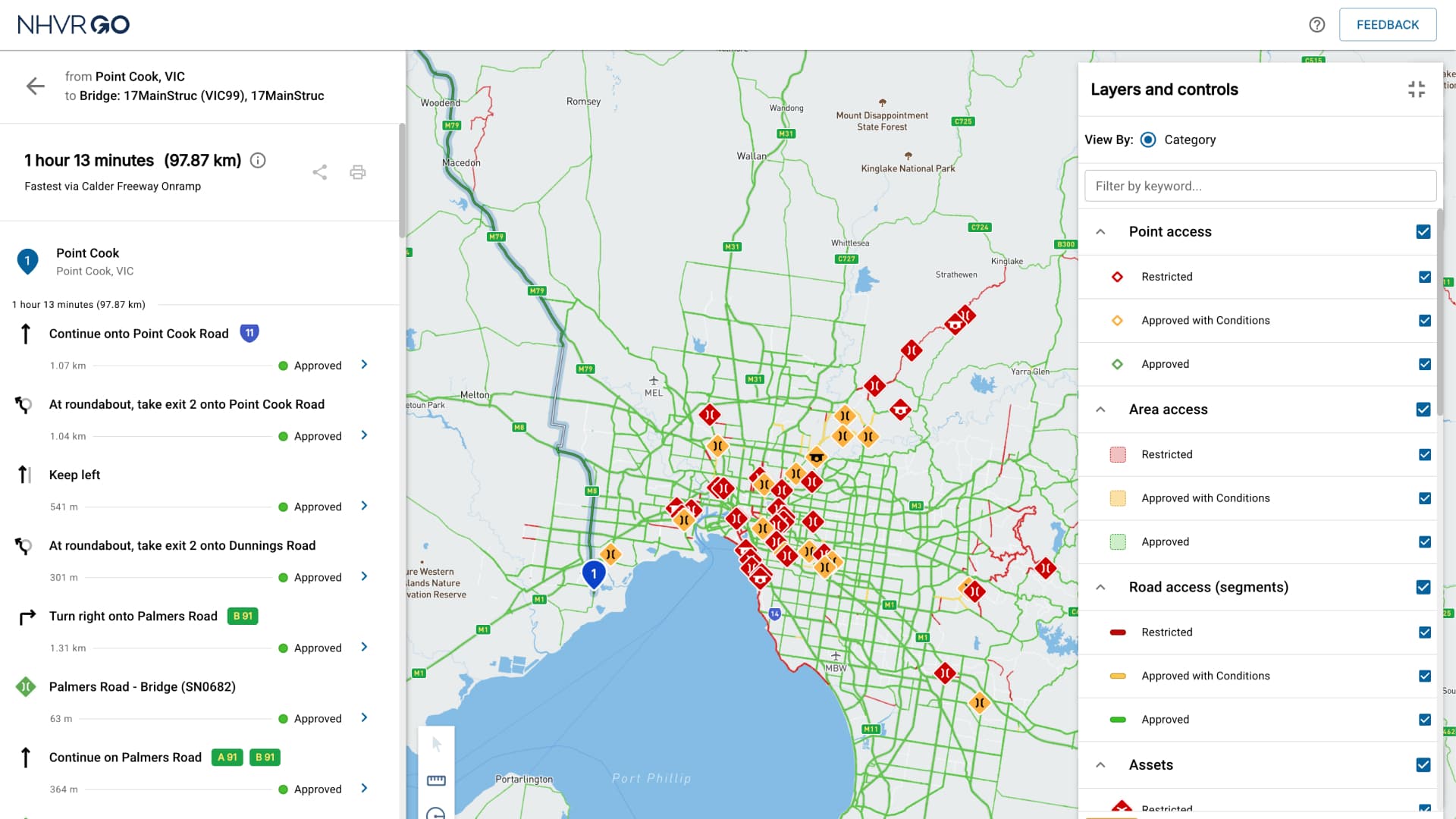This screenshot has height=819, width=1456.
Task: Click the Area access Approved green swatch
Action: point(1118,542)
